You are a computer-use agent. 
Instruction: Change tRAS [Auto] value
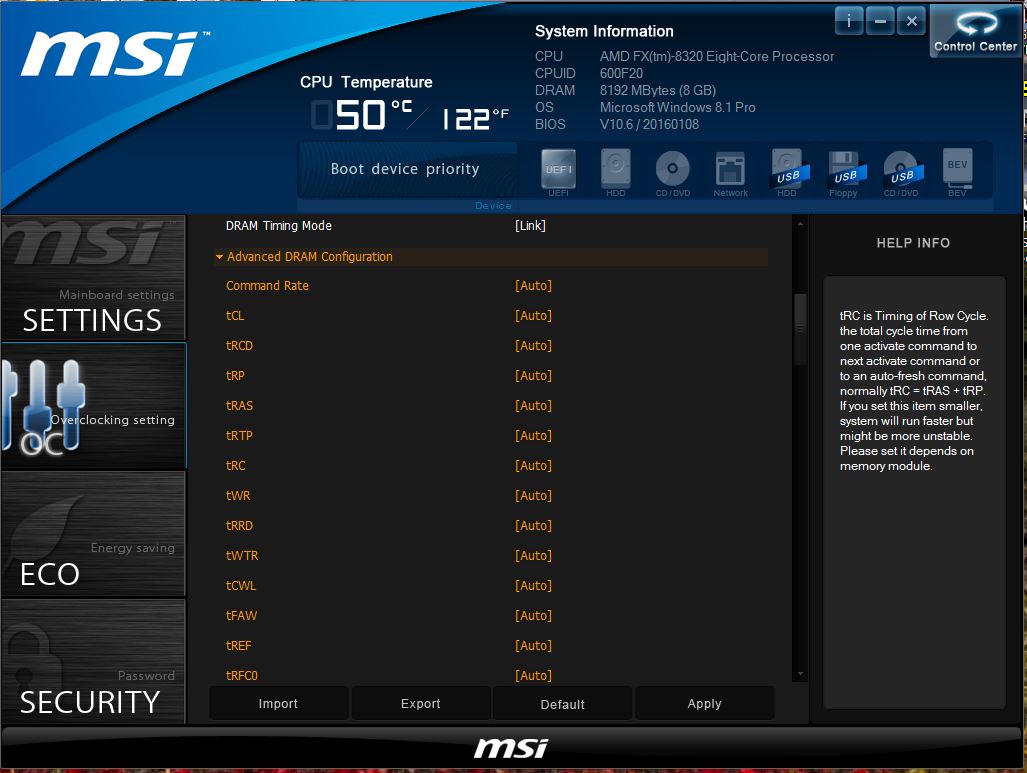pyautogui.click(x=533, y=405)
